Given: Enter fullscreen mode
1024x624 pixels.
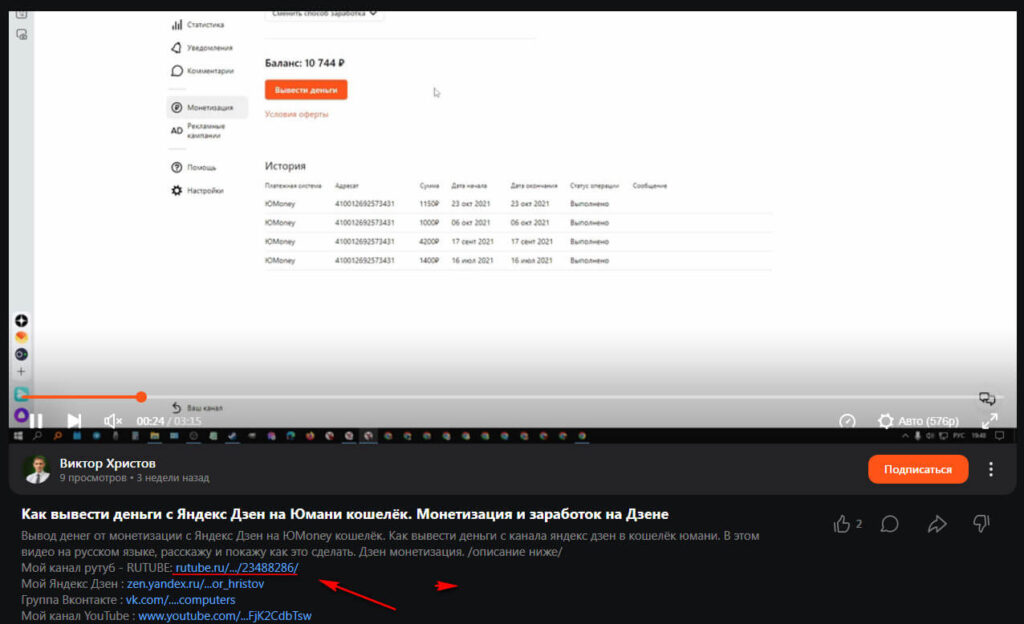Looking at the screenshot, I should point(988,421).
